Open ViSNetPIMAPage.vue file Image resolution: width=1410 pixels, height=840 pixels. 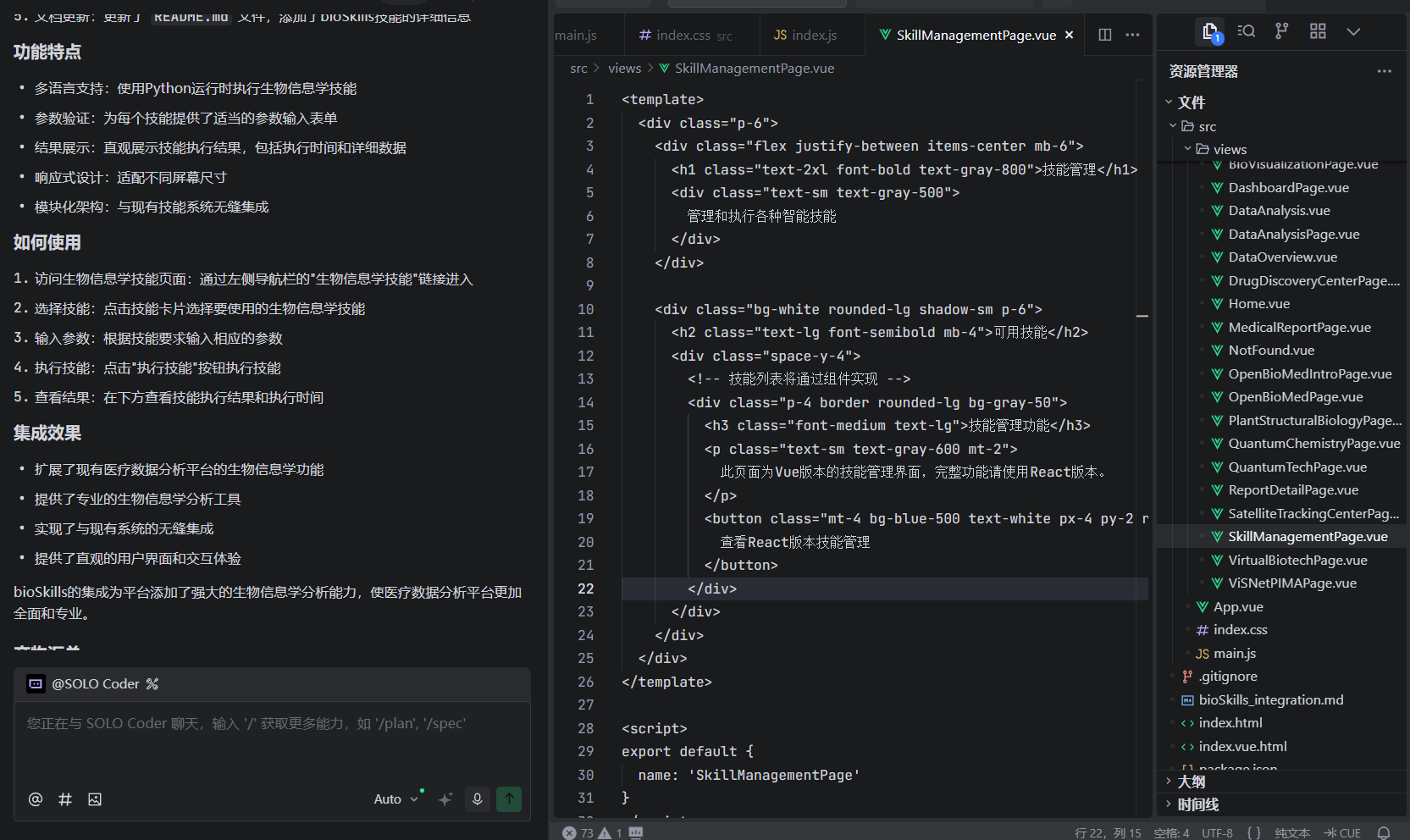click(1292, 583)
